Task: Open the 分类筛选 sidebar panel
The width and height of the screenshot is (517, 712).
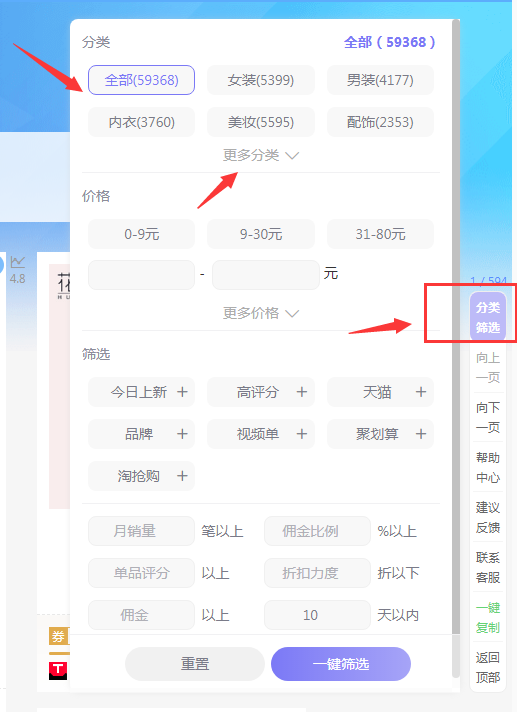Action: 488,317
